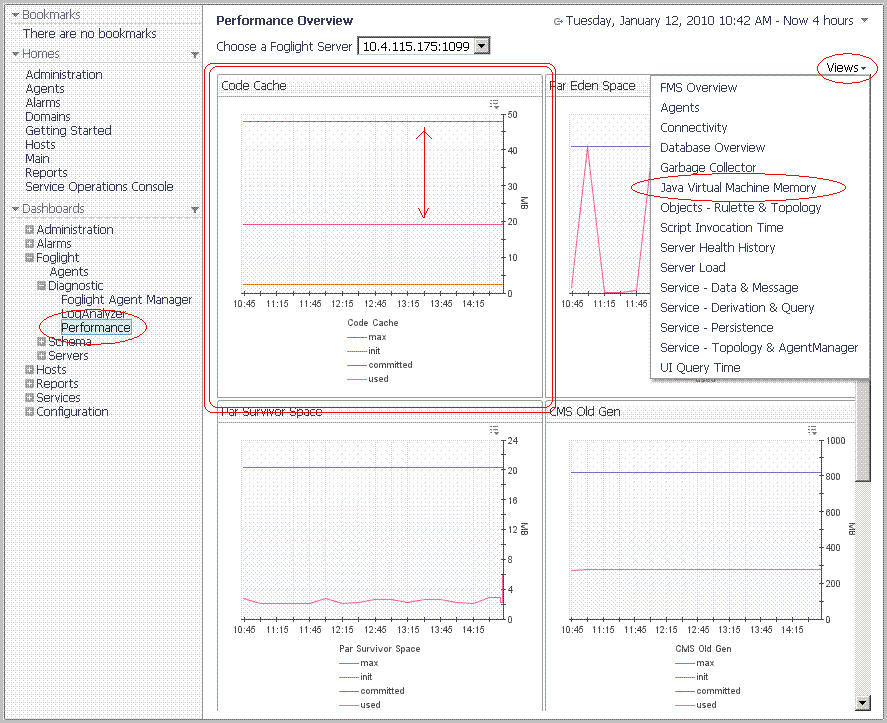887x723 pixels.
Task: Select Server Load from the Views menu
Action: click(x=692, y=268)
